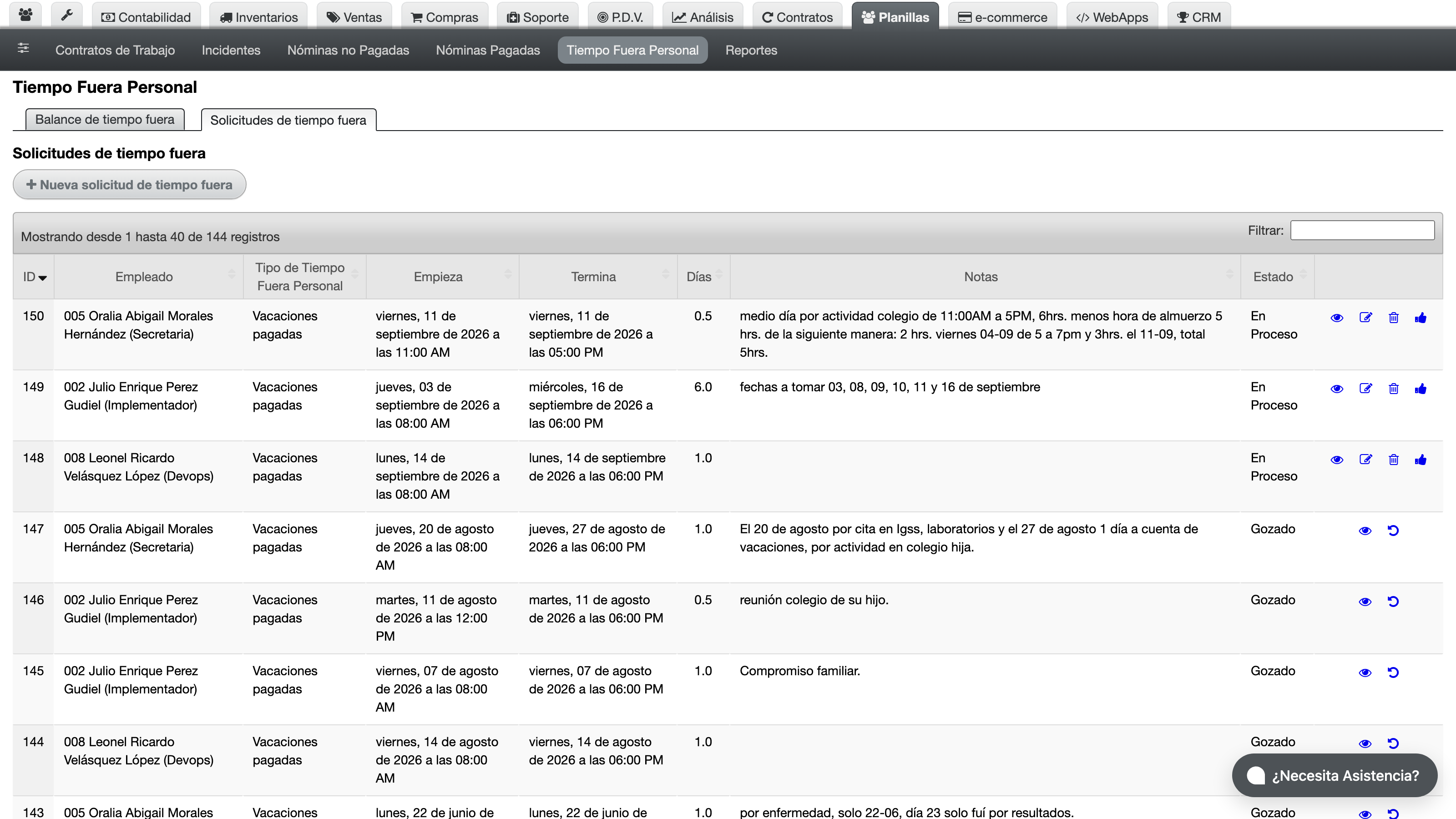View request 149 details eye icon
Screen dimensions: 1456x819
1337,389
